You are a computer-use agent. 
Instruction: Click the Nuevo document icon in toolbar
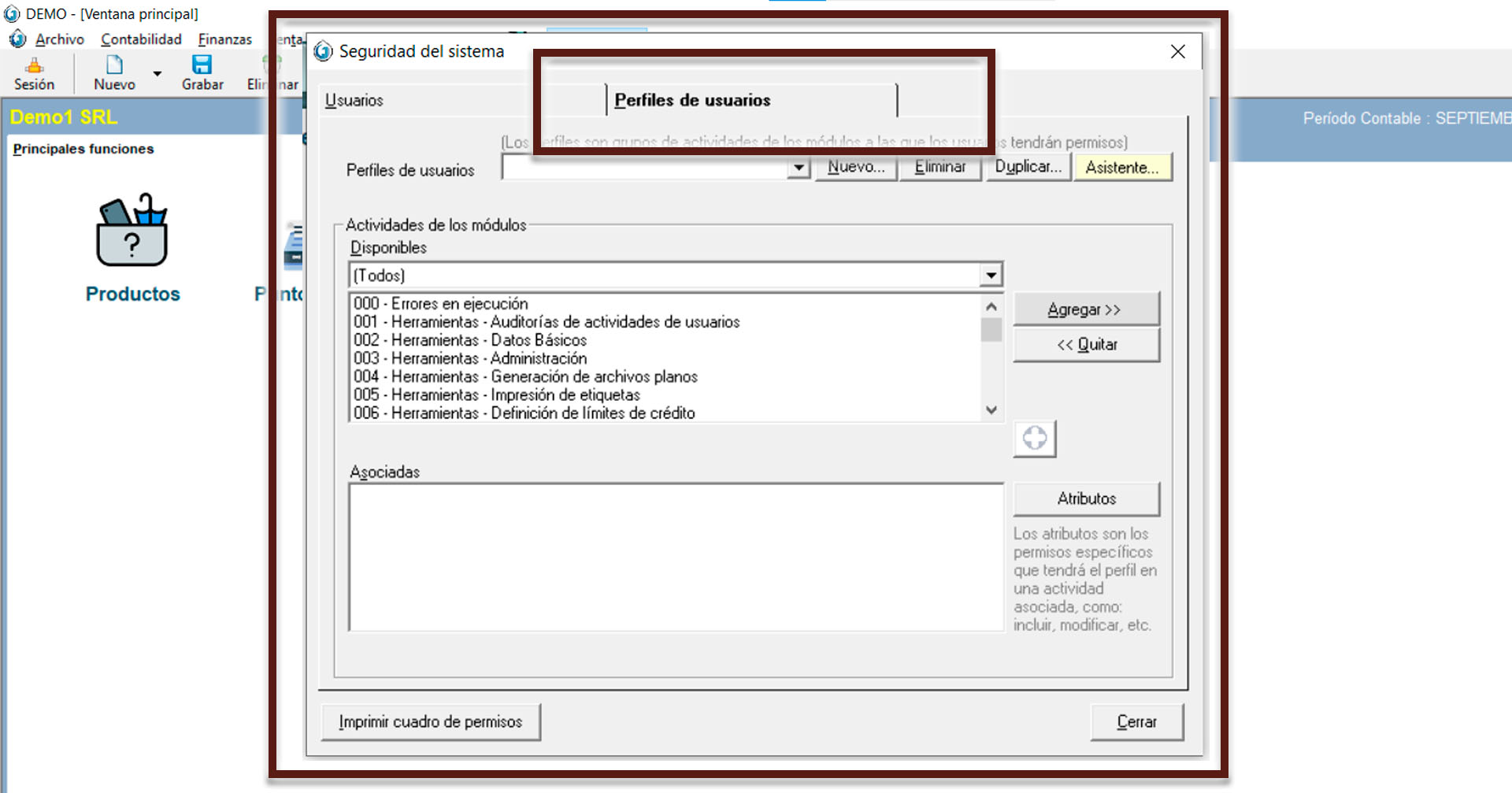click(x=114, y=65)
